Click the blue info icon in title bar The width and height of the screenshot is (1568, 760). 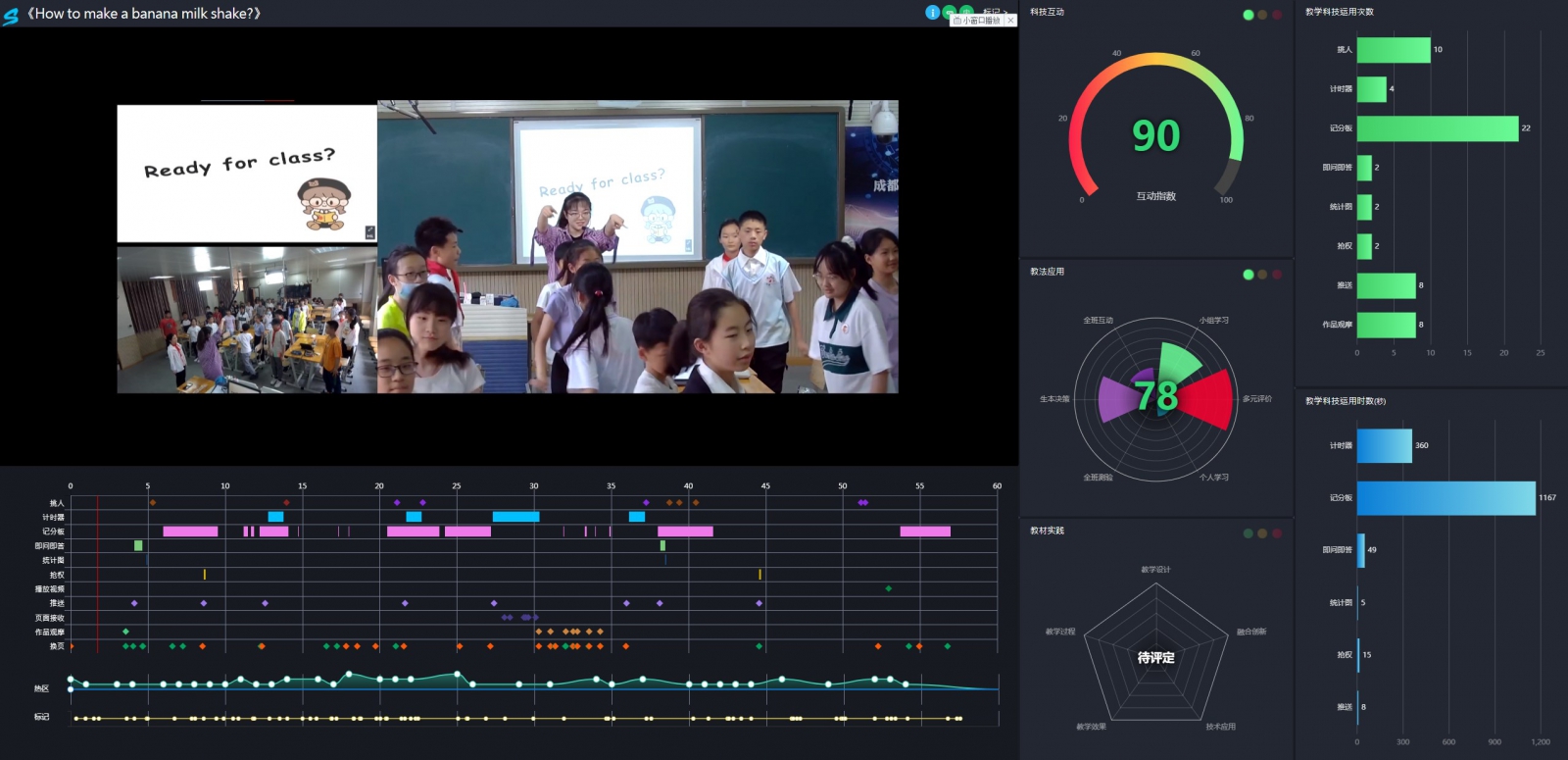(x=932, y=12)
